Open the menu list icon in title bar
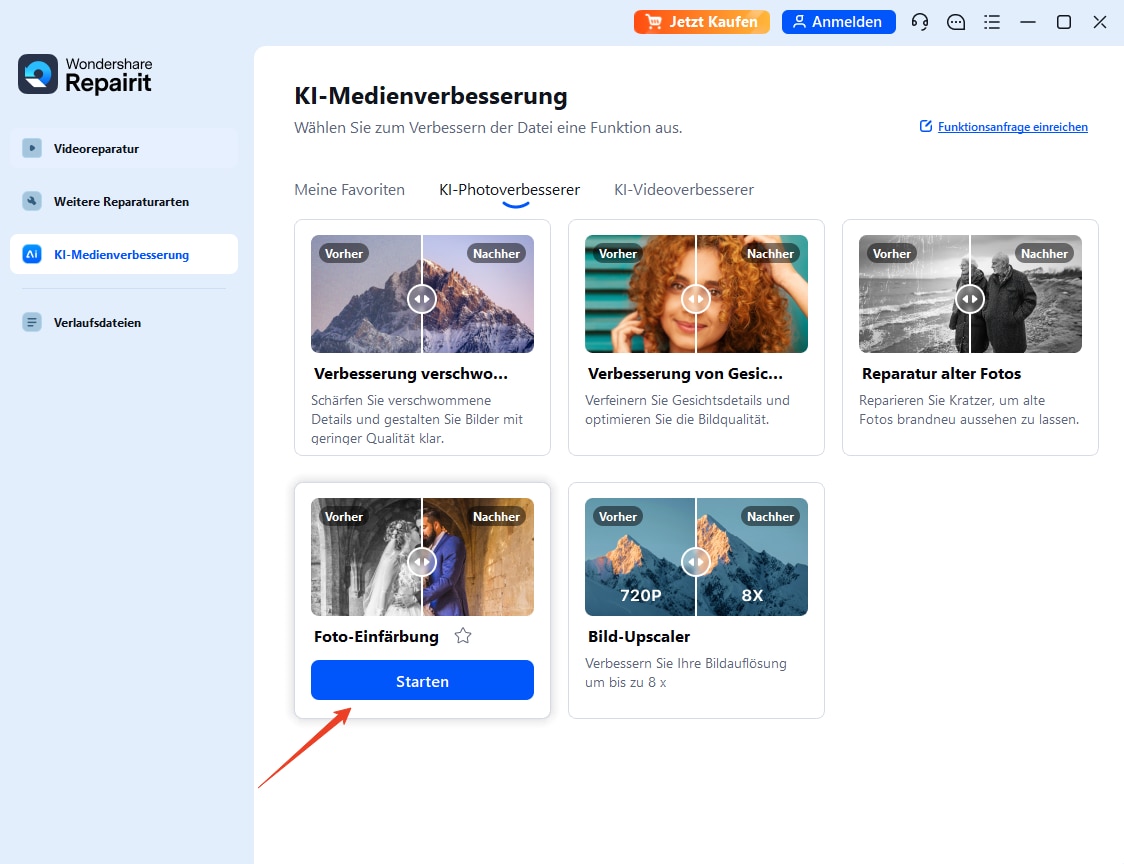This screenshot has width=1124, height=864. tap(992, 22)
